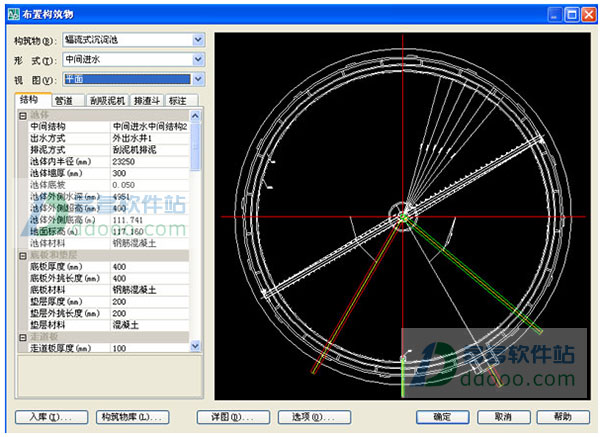Switch to the 刮吸泥机 tab
600x437 pixels.
107,101
